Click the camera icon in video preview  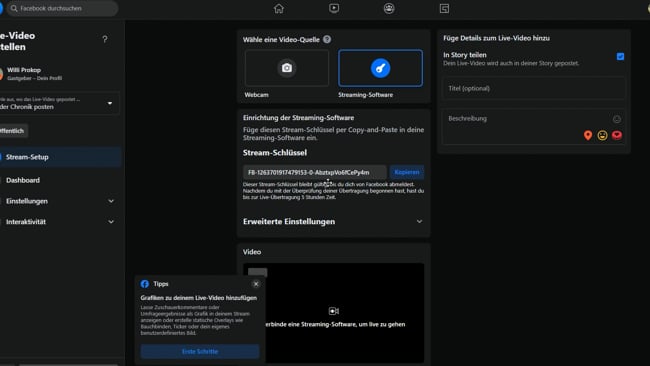click(x=334, y=311)
